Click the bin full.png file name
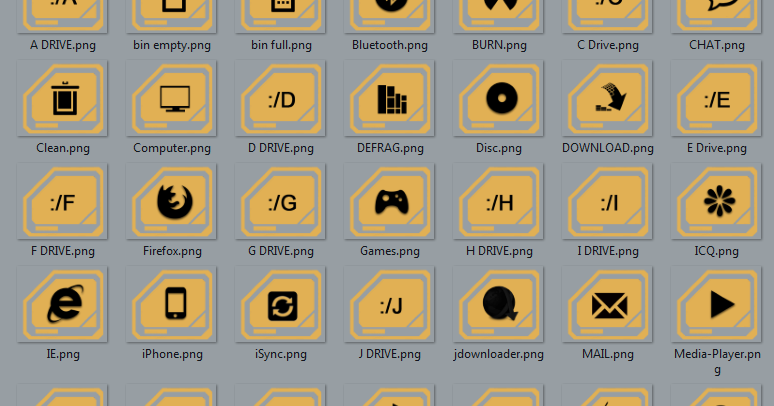The image size is (774, 406). tap(281, 45)
